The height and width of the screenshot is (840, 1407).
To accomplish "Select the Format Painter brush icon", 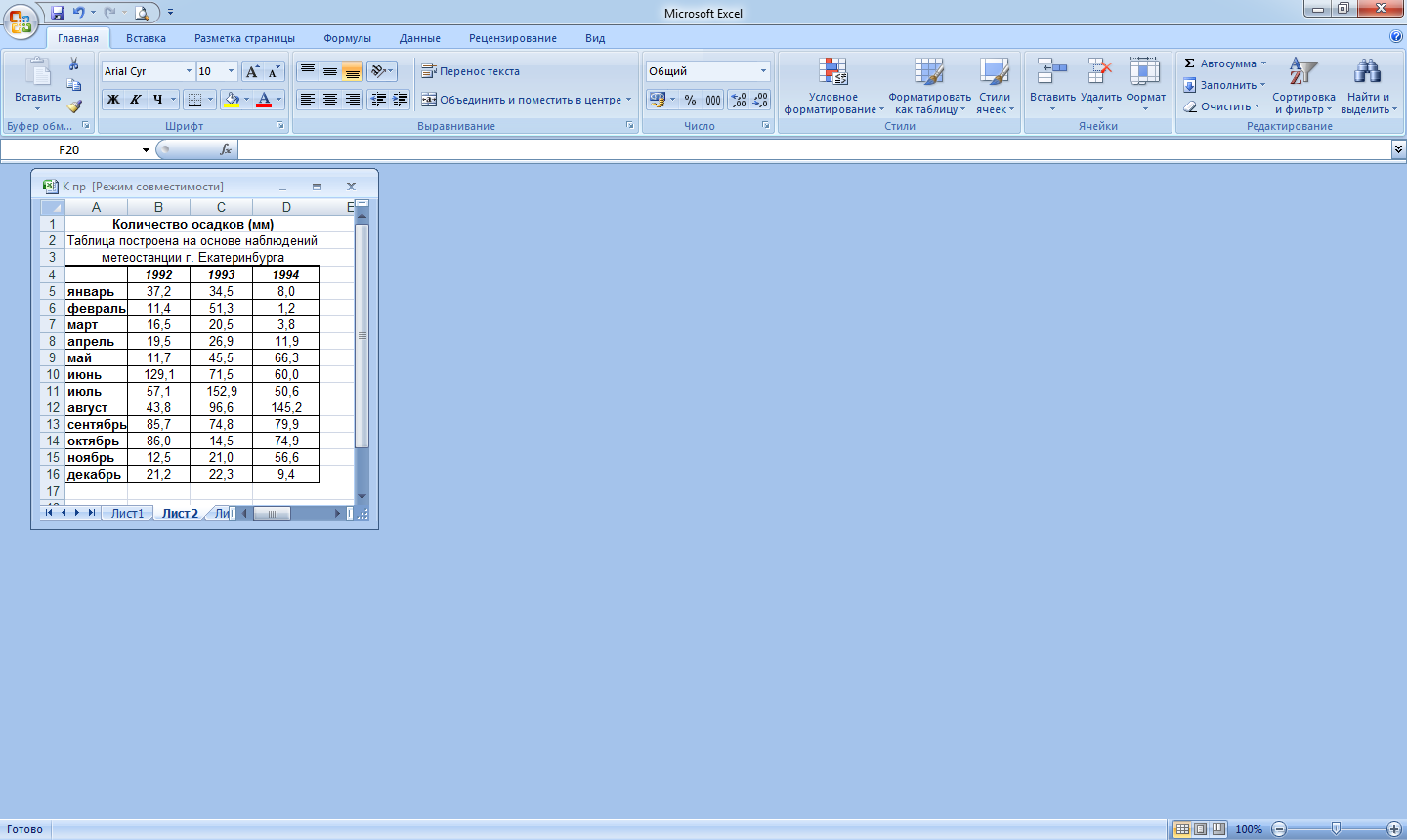I will (74, 106).
